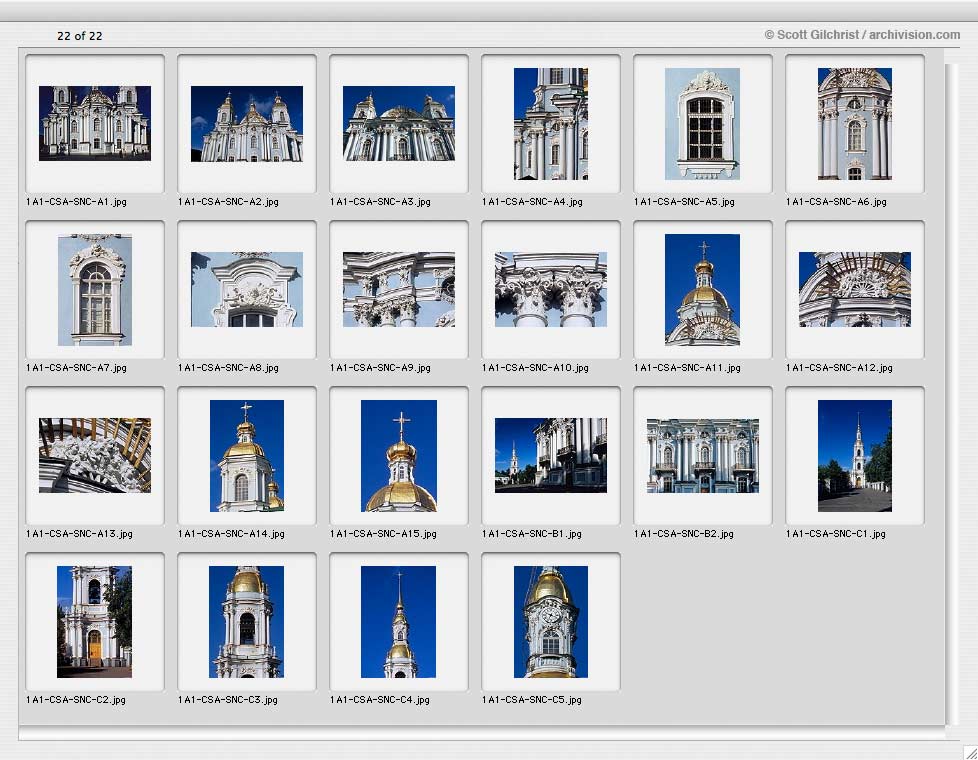Select thumbnail image 1A1-CSA-SNC-C2.jpg
The height and width of the screenshot is (760, 978).
click(x=94, y=621)
